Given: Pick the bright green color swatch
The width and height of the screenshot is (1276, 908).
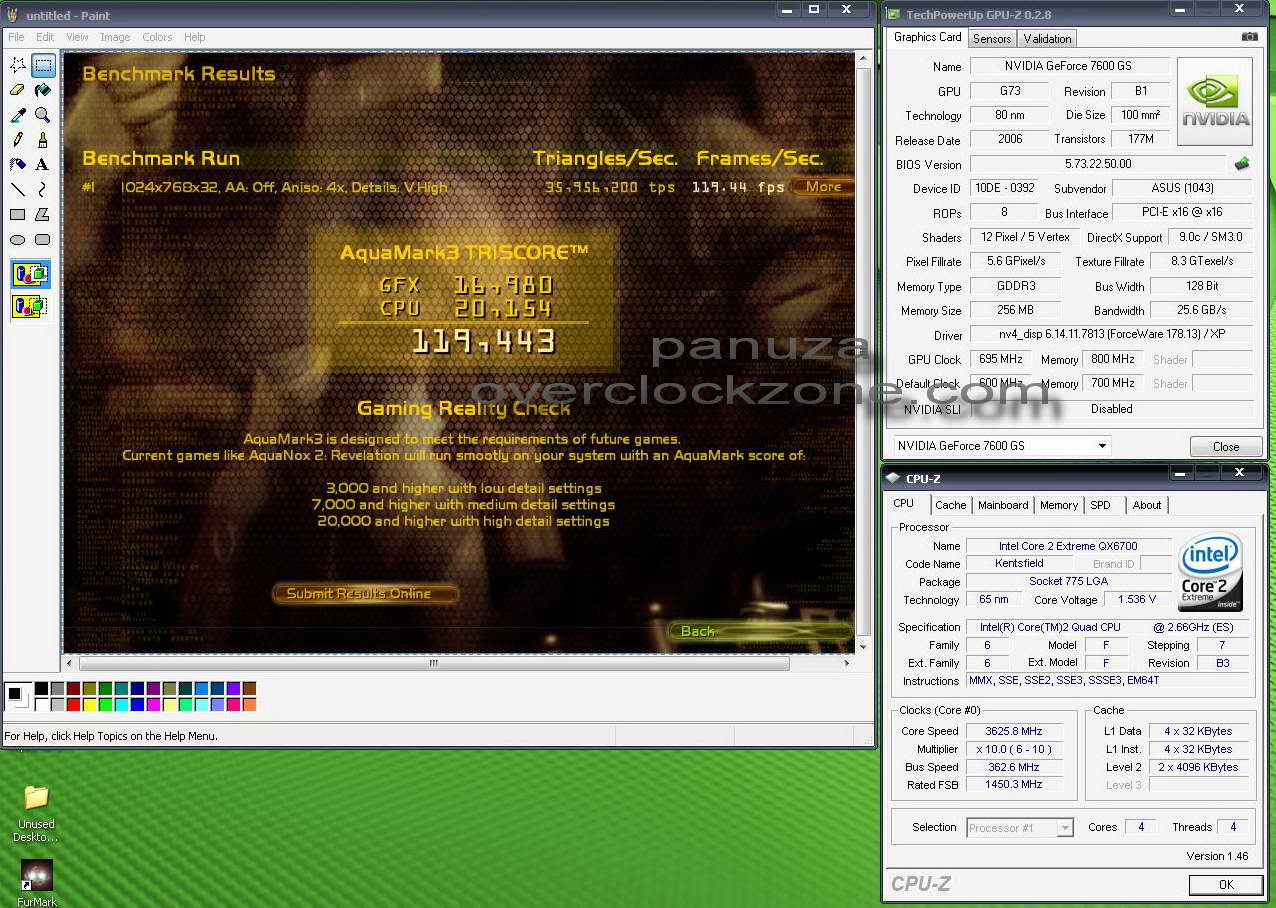Looking at the screenshot, I should [105, 704].
